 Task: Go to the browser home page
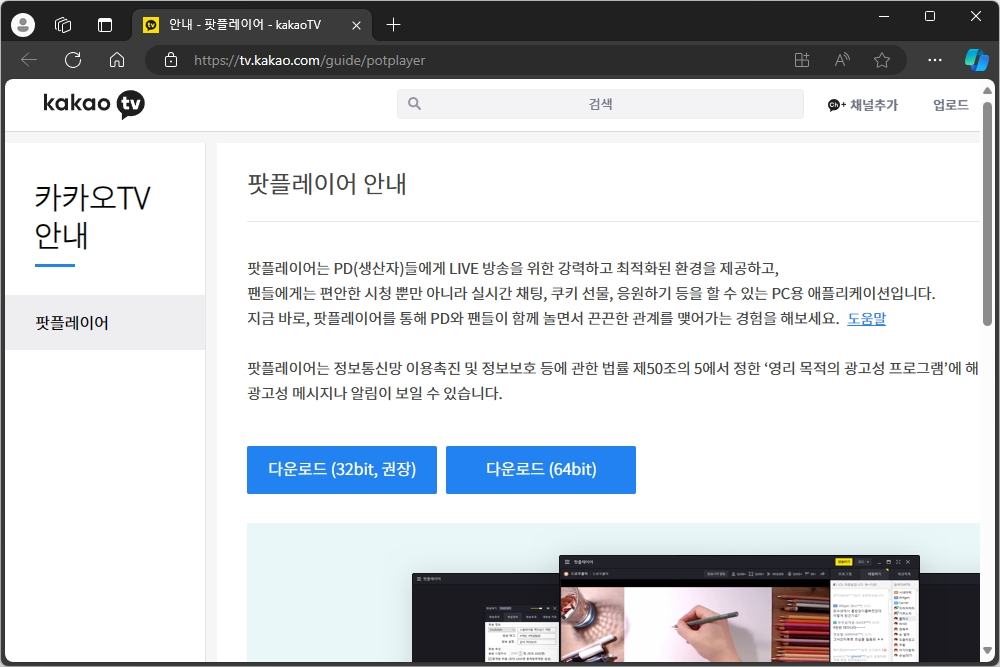[117, 60]
